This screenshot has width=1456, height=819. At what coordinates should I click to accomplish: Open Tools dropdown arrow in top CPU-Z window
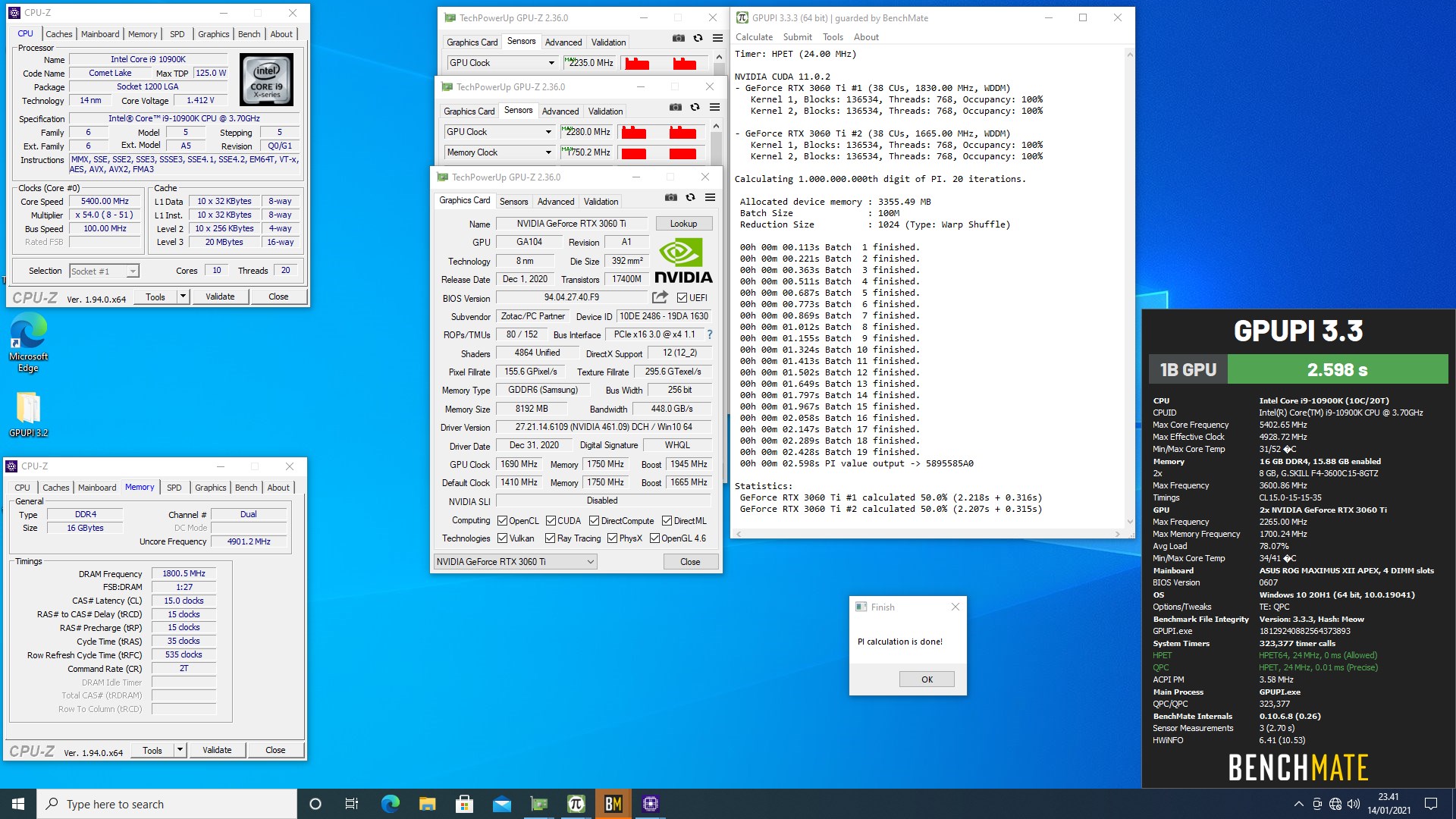tap(183, 297)
